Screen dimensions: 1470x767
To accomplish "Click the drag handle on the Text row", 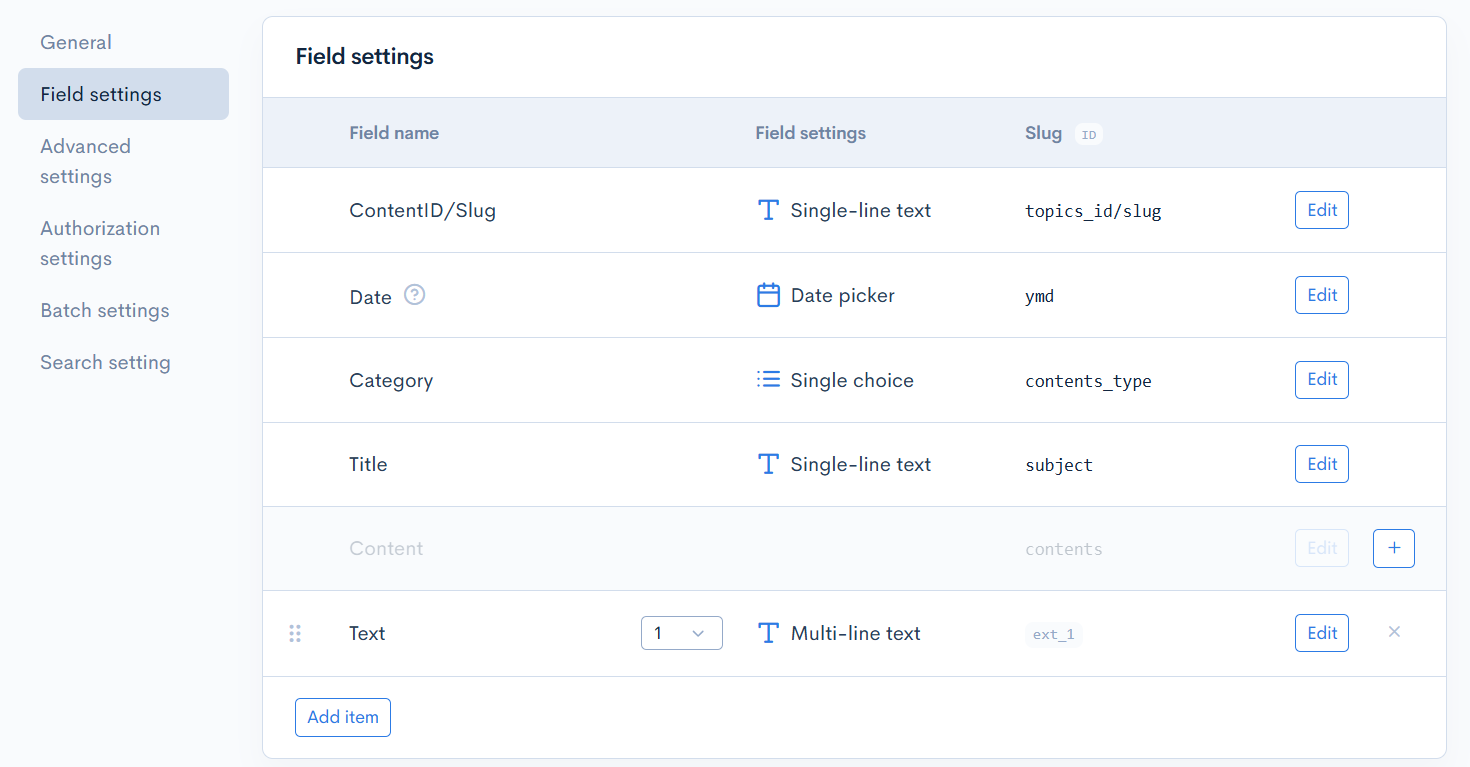I will (x=295, y=632).
